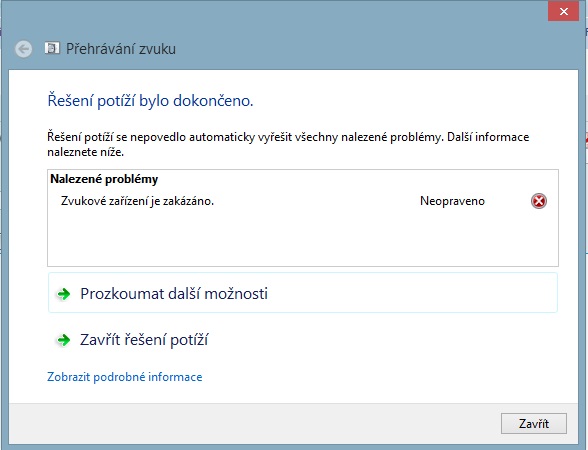
Task: Click green arrow beside Prozkoumat další možnosti
Action: pyautogui.click(x=63, y=294)
